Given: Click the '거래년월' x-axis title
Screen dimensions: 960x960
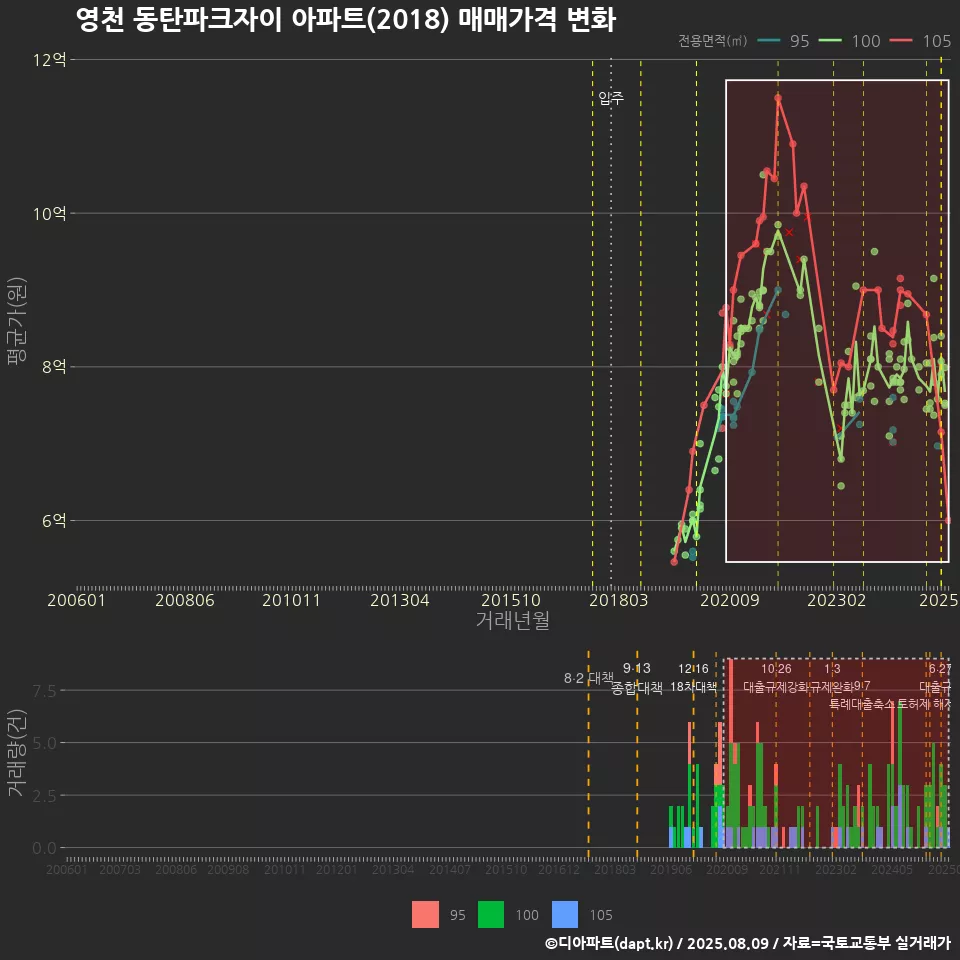Looking at the screenshot, I should tap(512, 620).
